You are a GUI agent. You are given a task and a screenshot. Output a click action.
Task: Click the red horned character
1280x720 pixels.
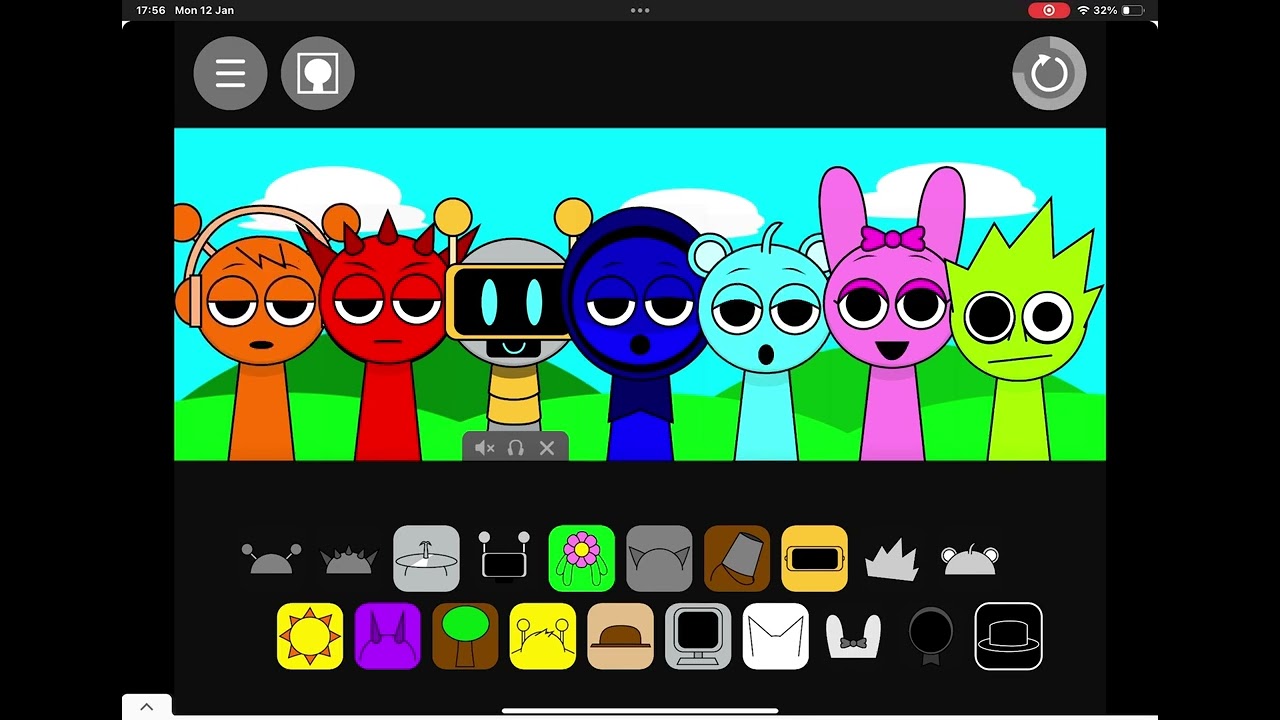point(386,335)
